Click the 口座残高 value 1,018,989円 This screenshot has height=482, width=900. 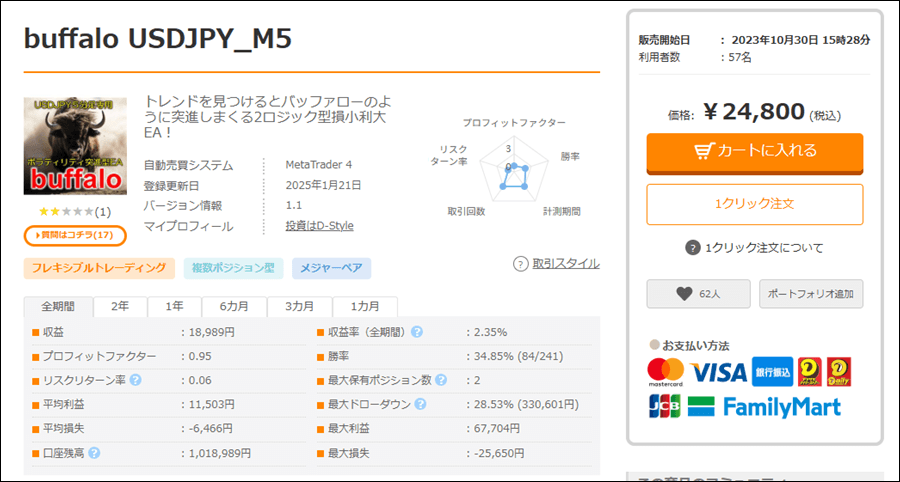[219, 453]
